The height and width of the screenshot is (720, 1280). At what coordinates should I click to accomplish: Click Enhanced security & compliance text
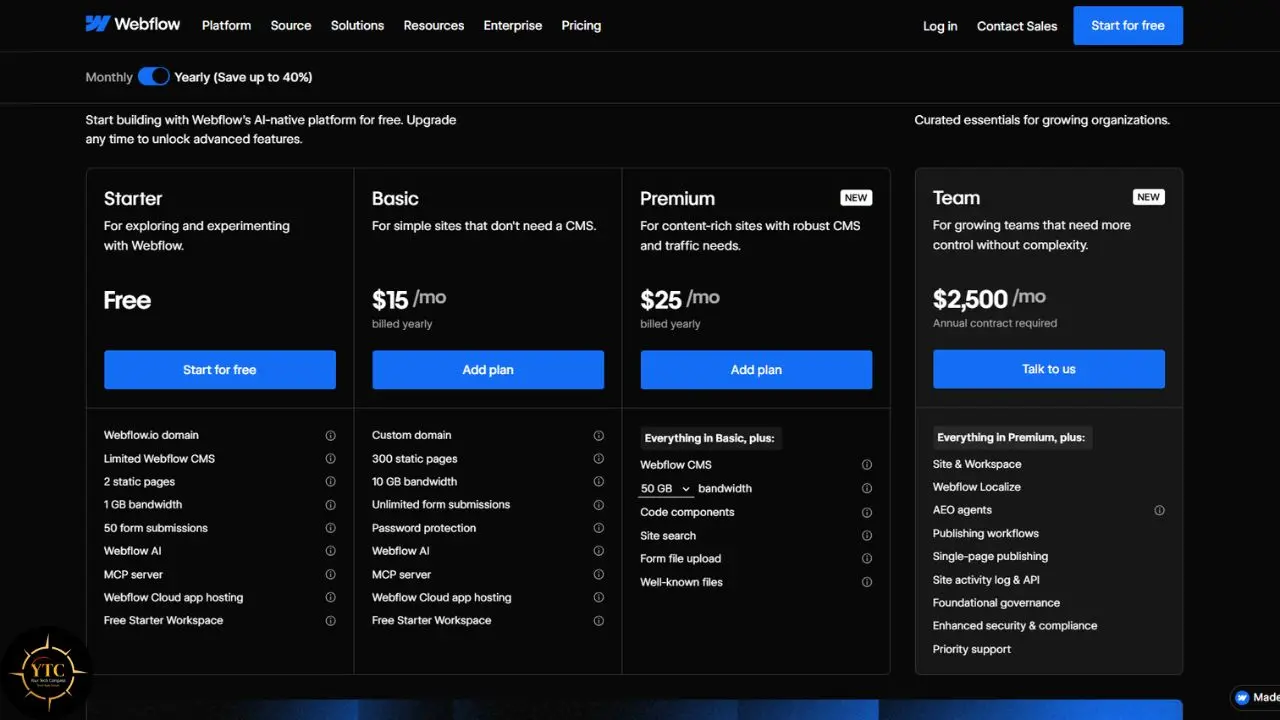(1015, 626)
